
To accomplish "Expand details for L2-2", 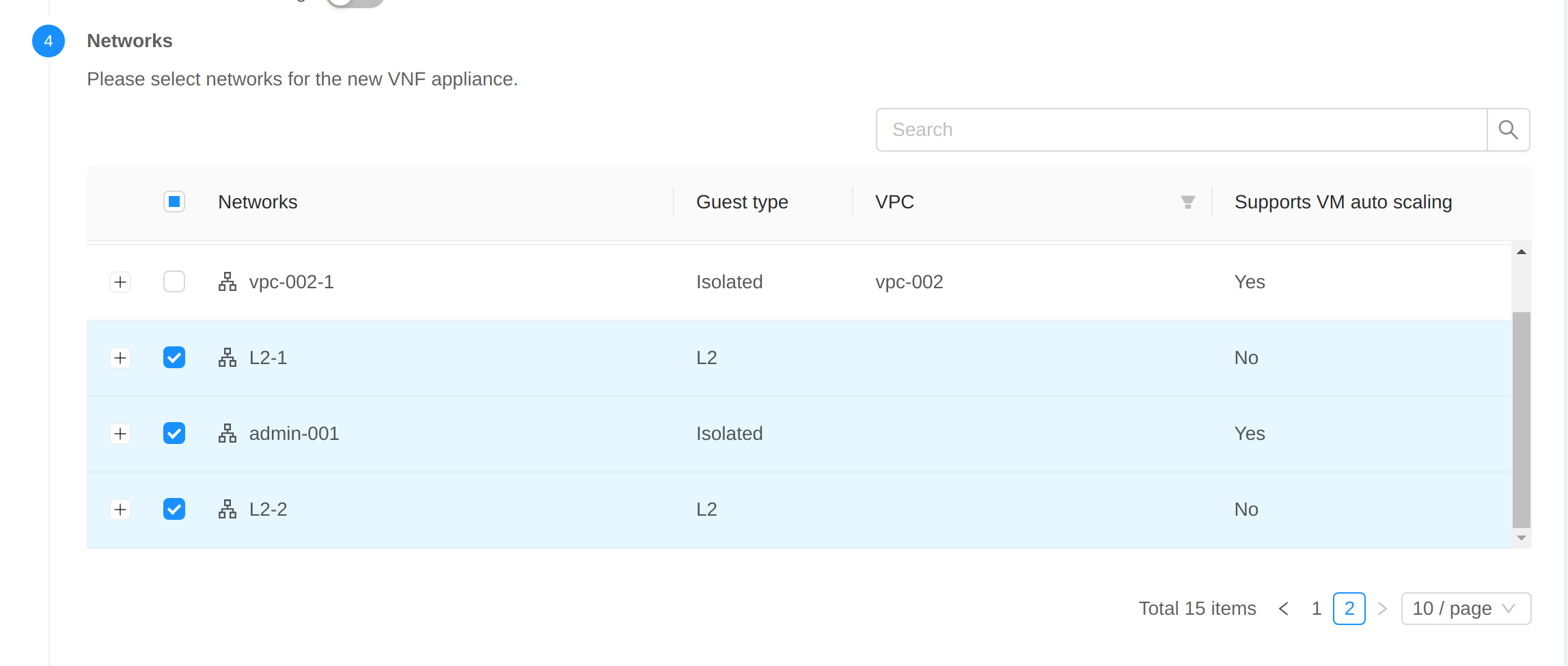I will [x=120, y=509].
